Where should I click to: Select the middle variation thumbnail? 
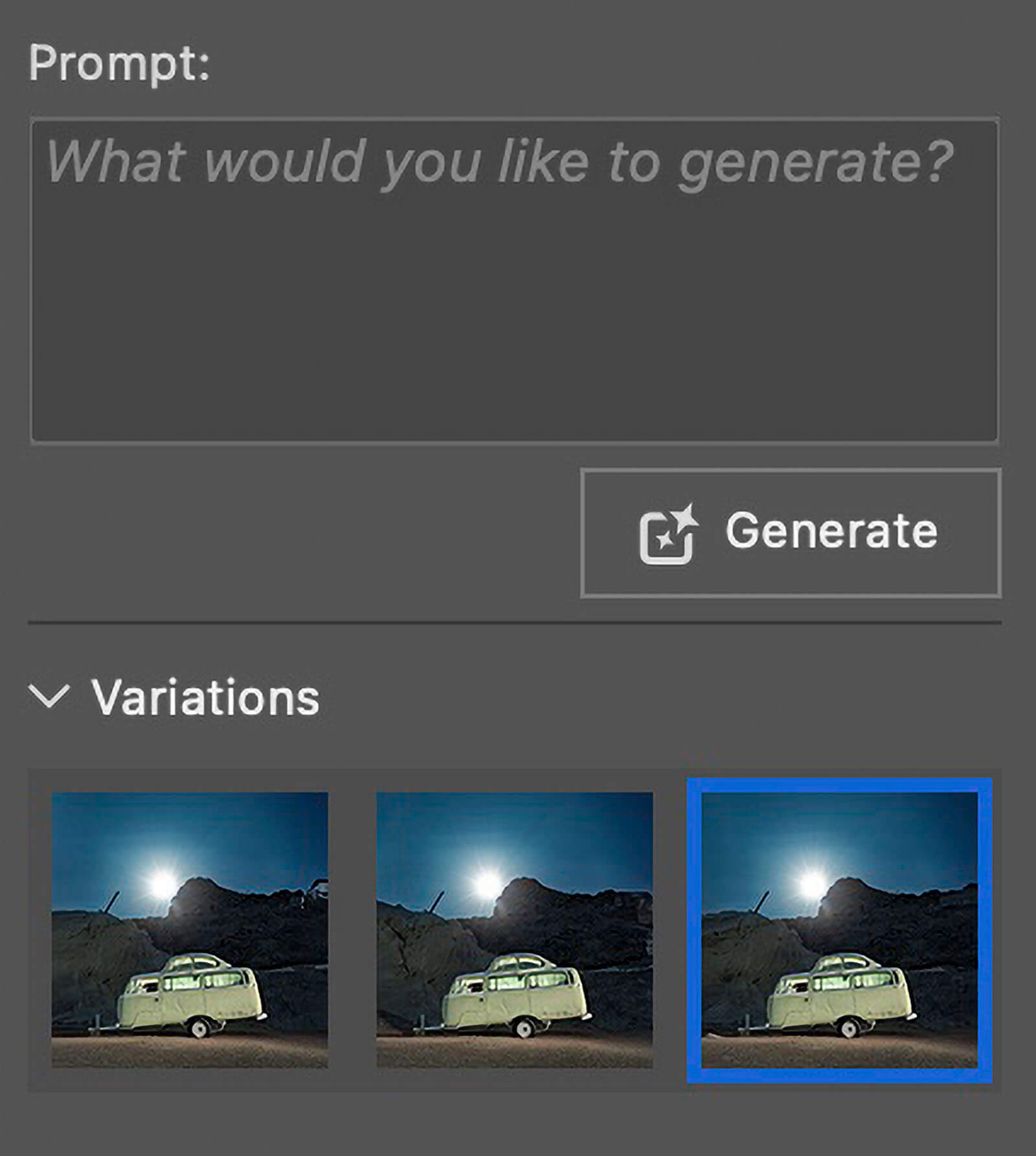click(x=514, y=929)
